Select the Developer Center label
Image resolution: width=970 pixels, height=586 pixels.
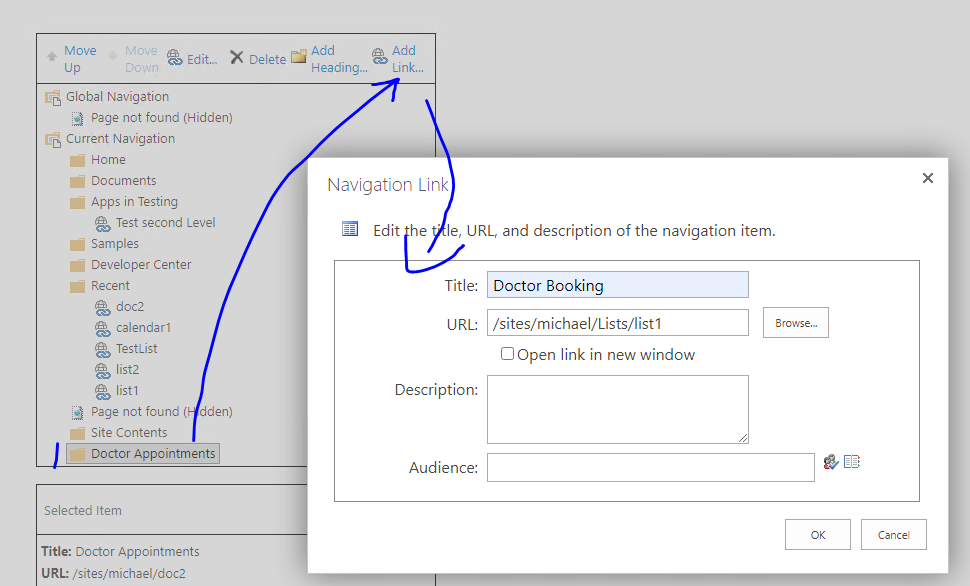pyautogui.click(x=141, y=265)
